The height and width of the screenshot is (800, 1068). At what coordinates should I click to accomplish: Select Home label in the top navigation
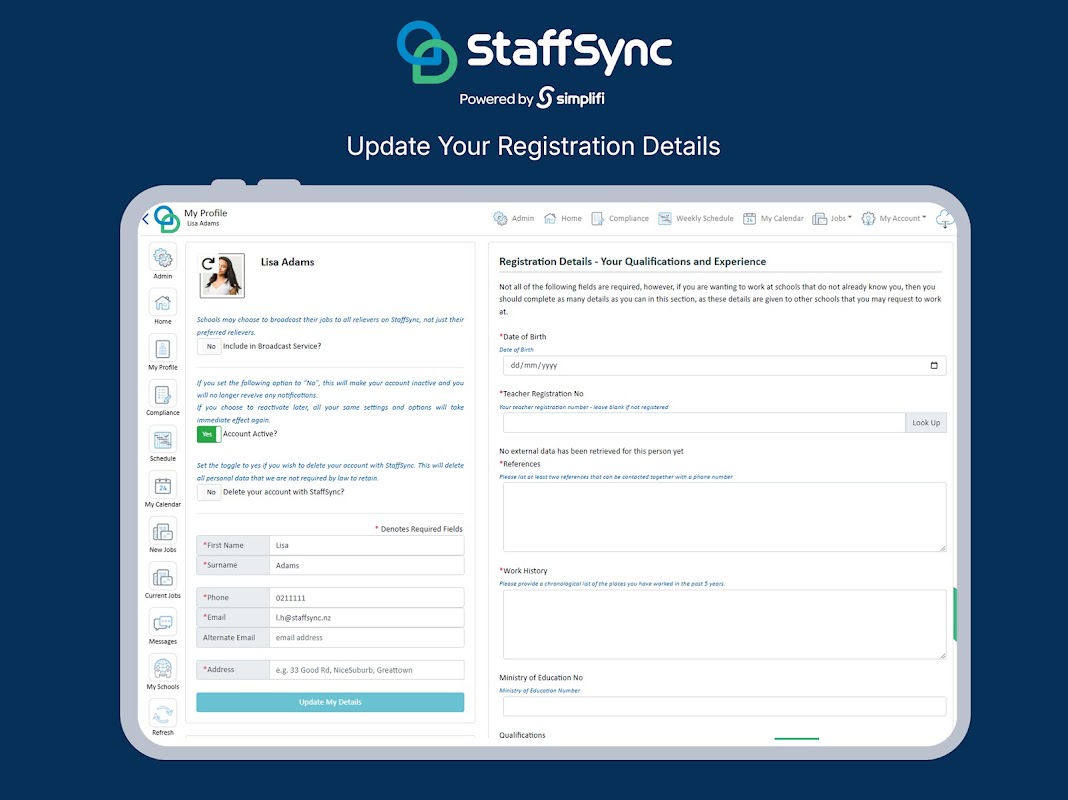click(x=571, y=219)
